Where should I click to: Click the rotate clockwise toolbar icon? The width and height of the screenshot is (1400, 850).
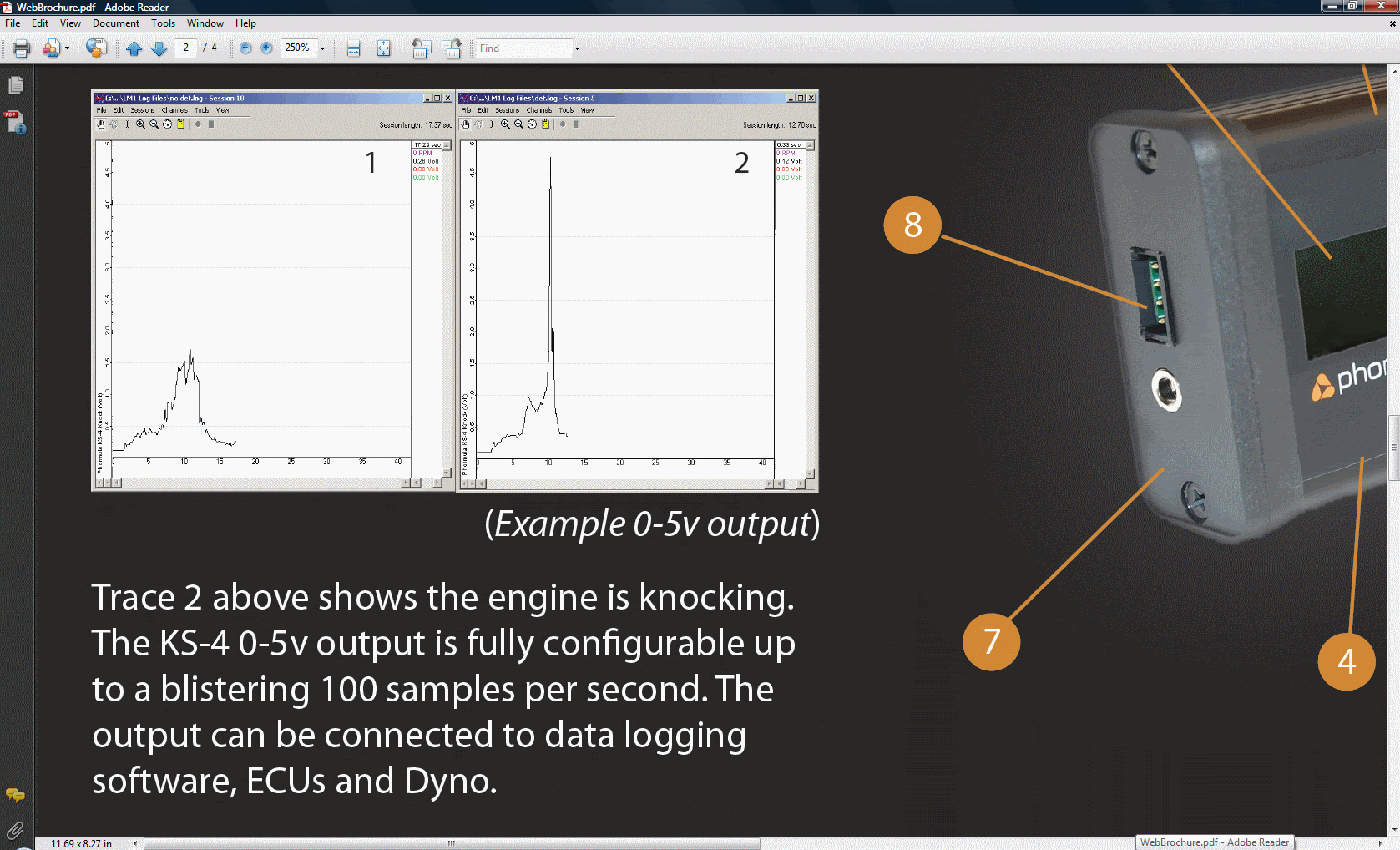[452, 48]
